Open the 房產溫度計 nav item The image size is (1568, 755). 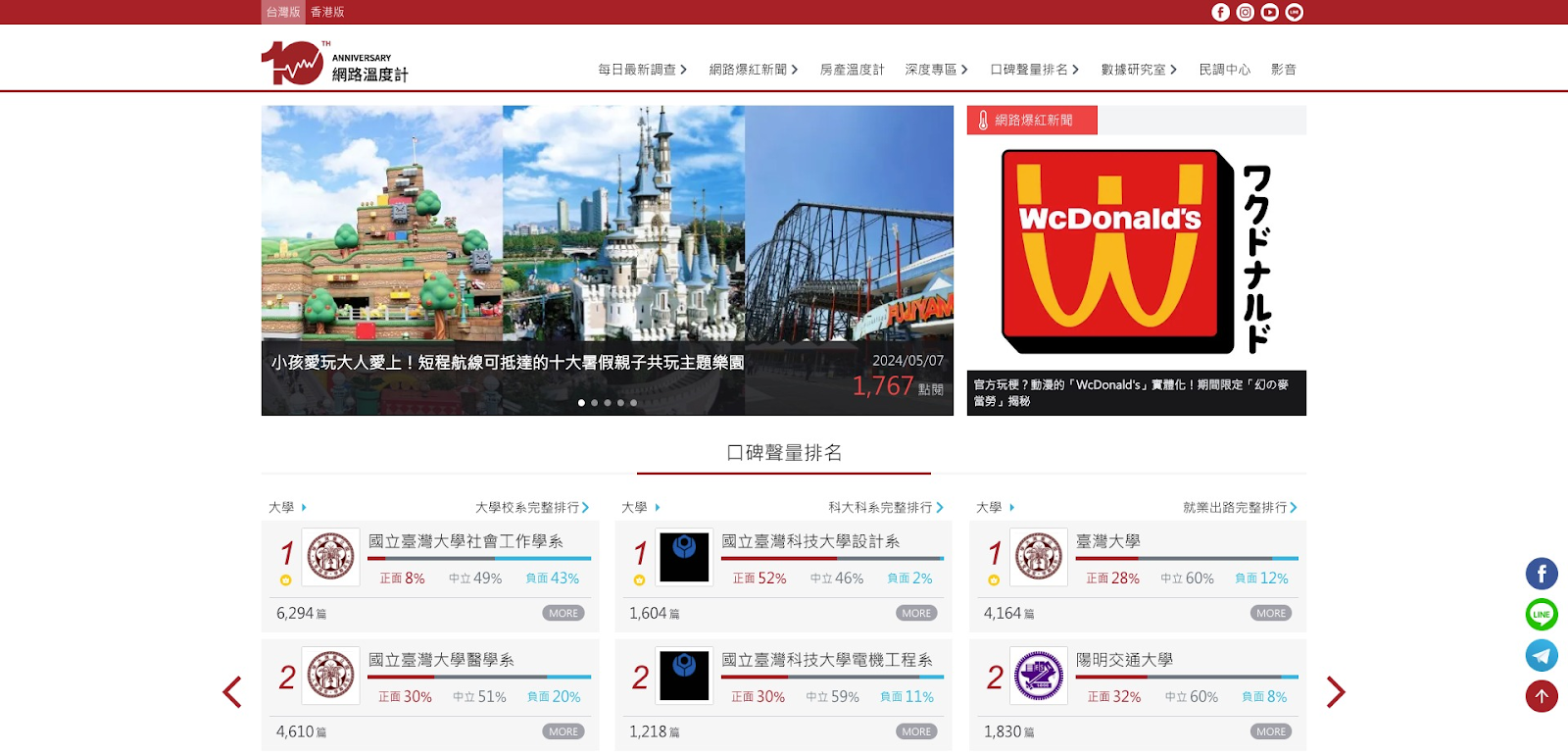tap(852, 70)
